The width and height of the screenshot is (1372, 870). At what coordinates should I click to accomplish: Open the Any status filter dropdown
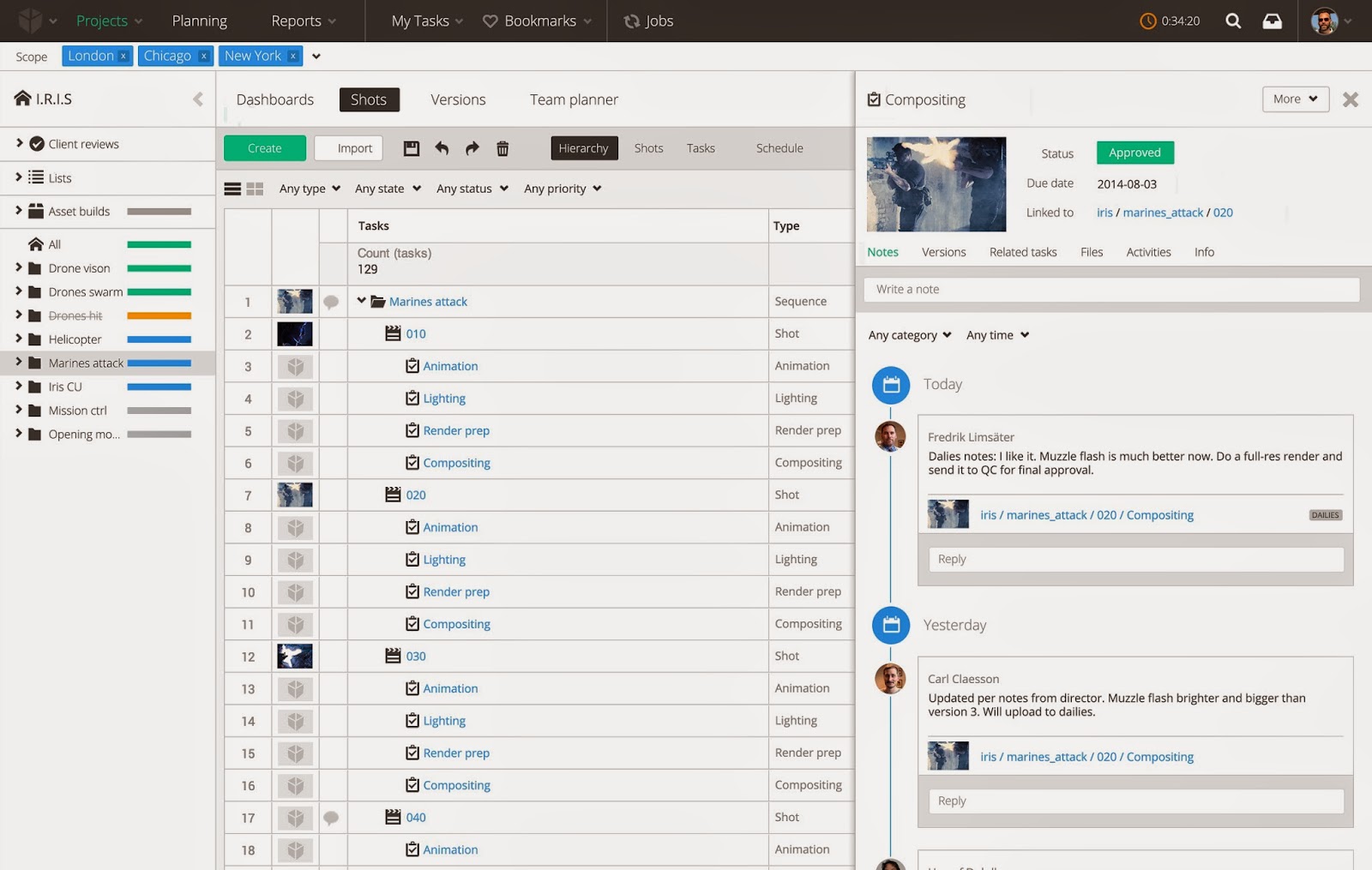point(470,188)
